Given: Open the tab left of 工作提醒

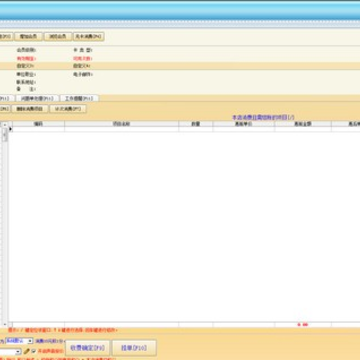Looking at the screenshot, I should tap(37, 98).
